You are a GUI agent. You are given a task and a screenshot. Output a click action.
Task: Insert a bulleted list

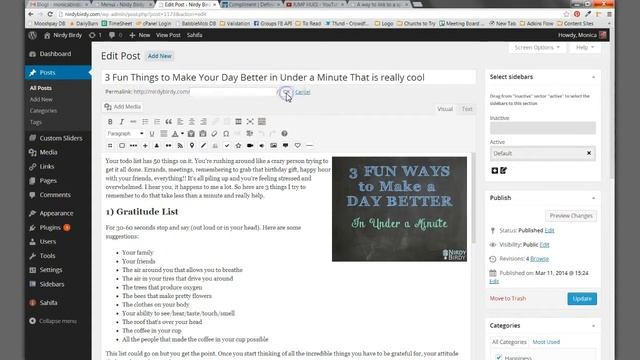tap(145, 122)
